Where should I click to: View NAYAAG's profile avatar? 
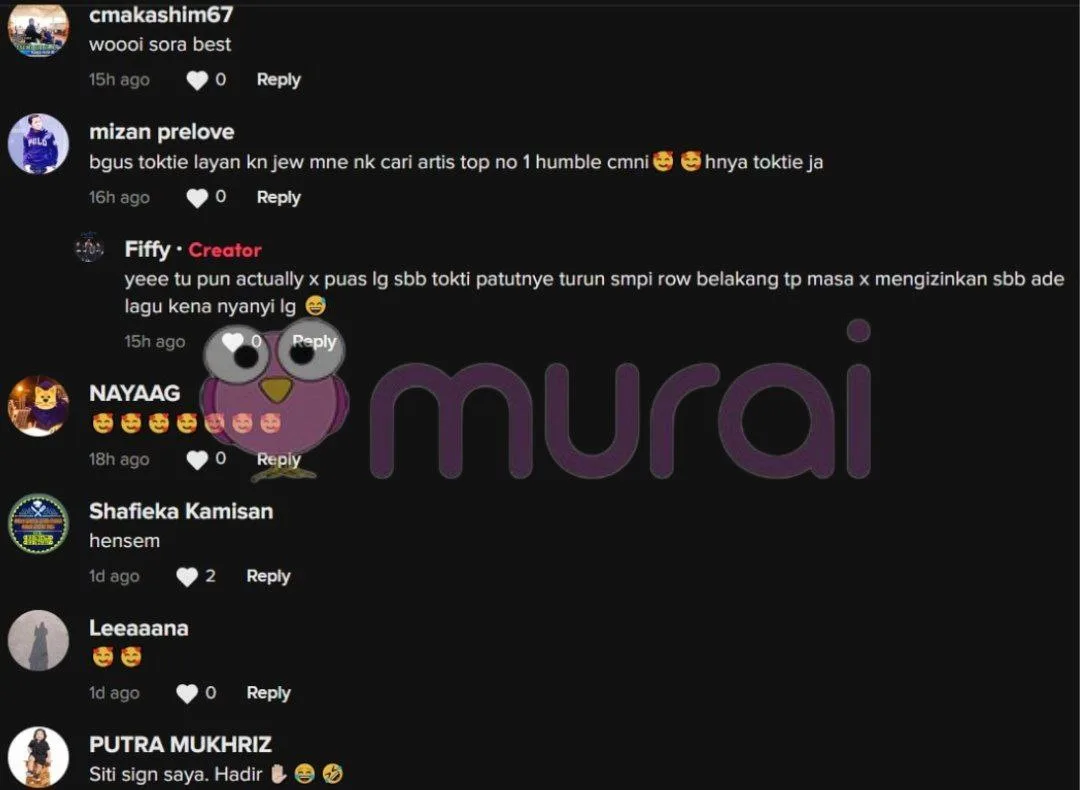pyautogui.click(x=38, y=406)
